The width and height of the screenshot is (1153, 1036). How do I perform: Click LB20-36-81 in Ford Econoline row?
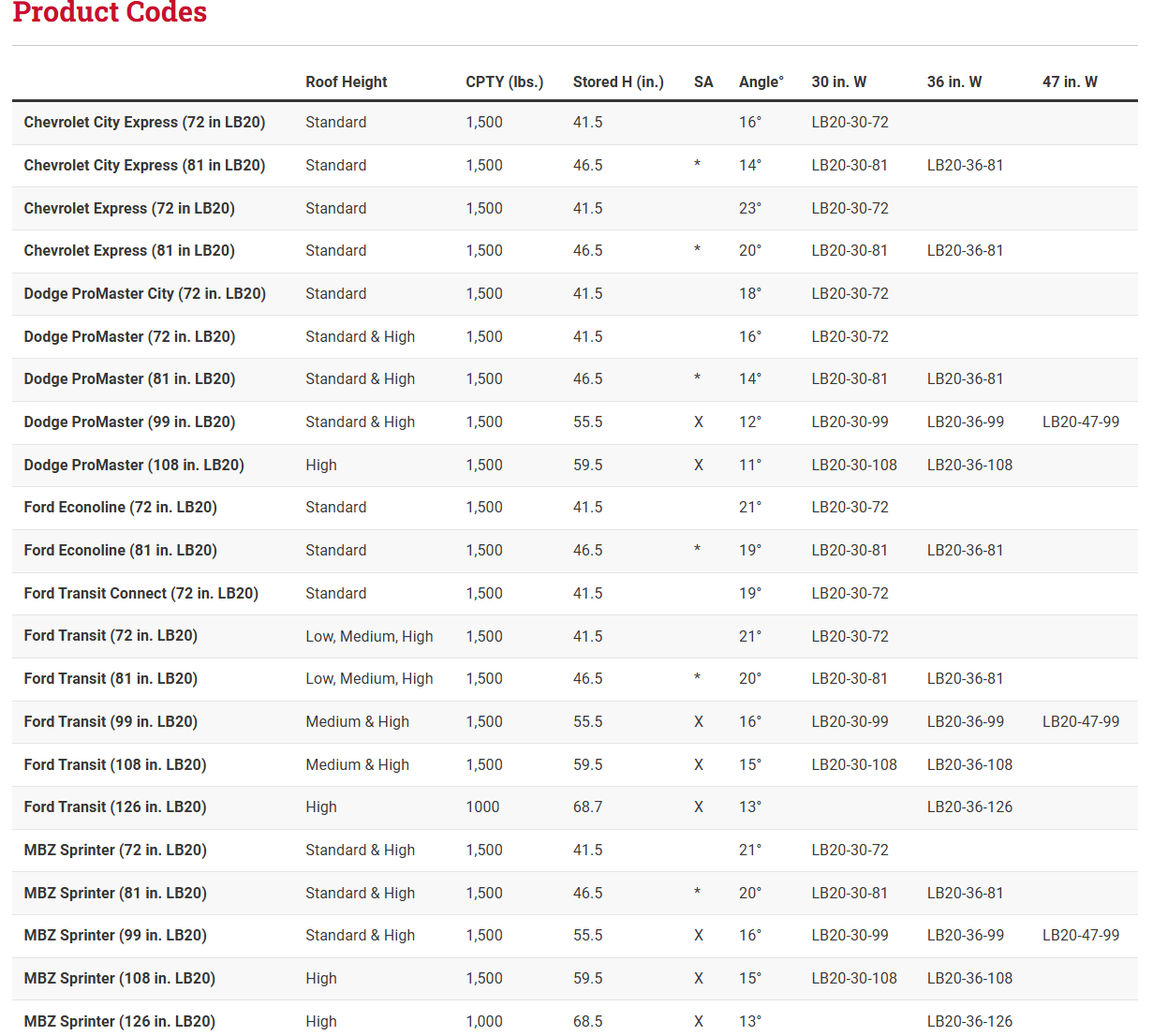point(965,551)
